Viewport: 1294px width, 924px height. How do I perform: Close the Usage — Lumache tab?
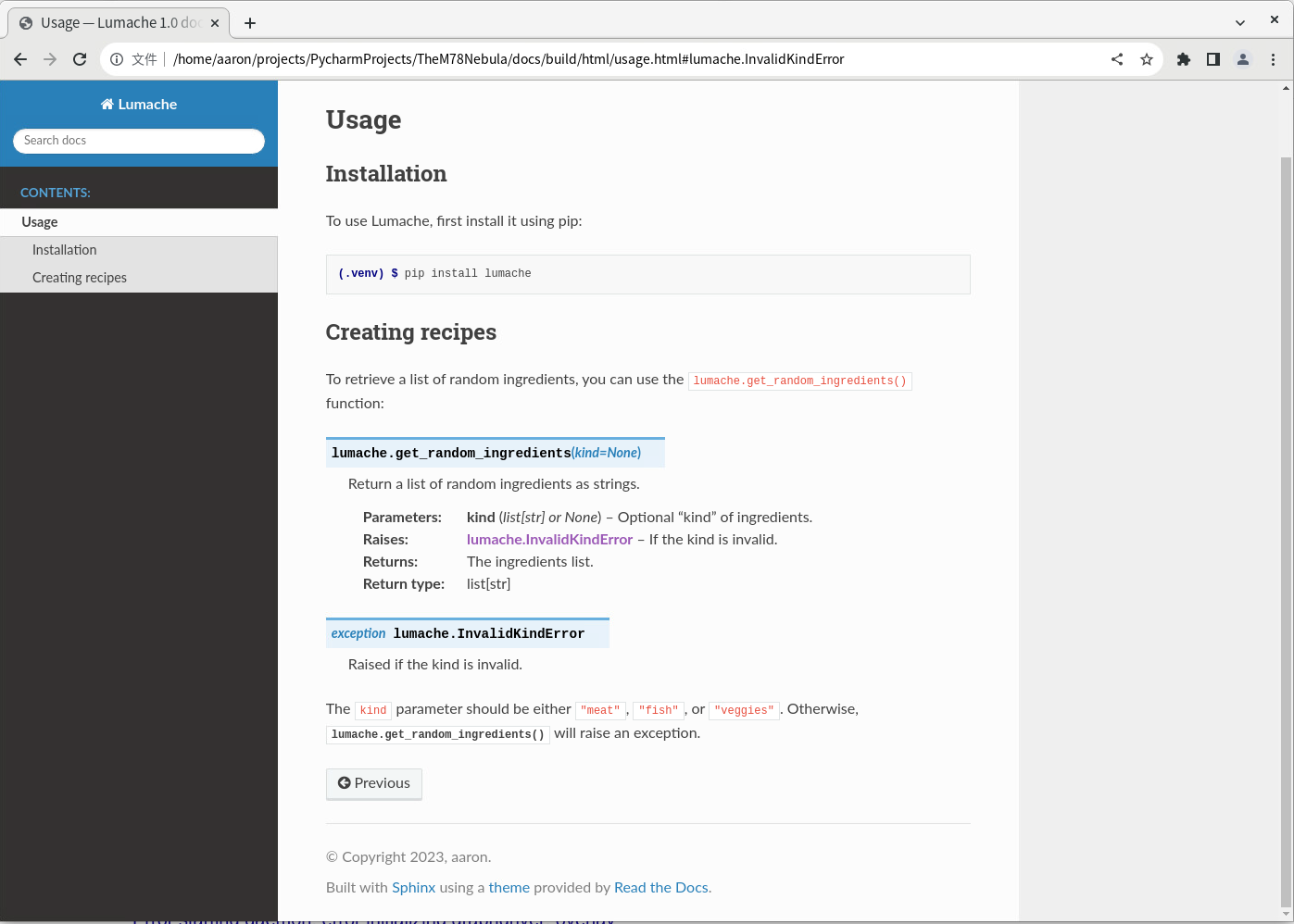tap(215, 23)
